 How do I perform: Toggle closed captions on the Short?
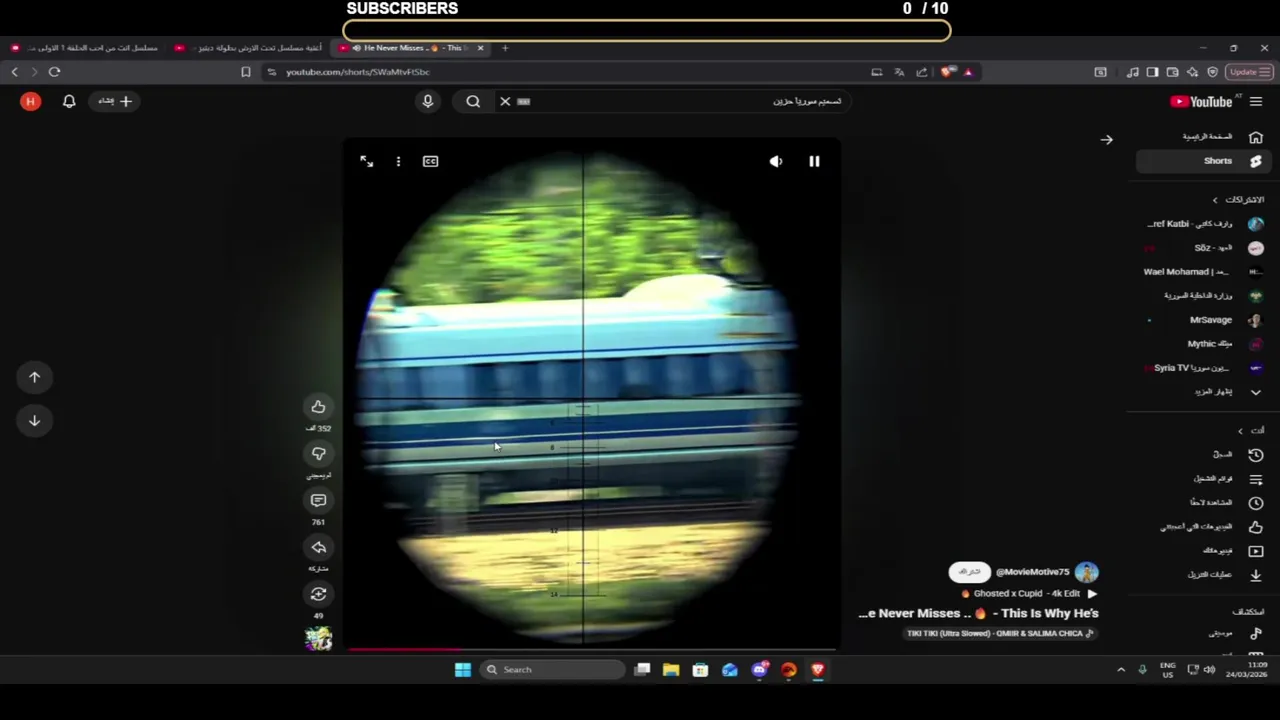430,161
